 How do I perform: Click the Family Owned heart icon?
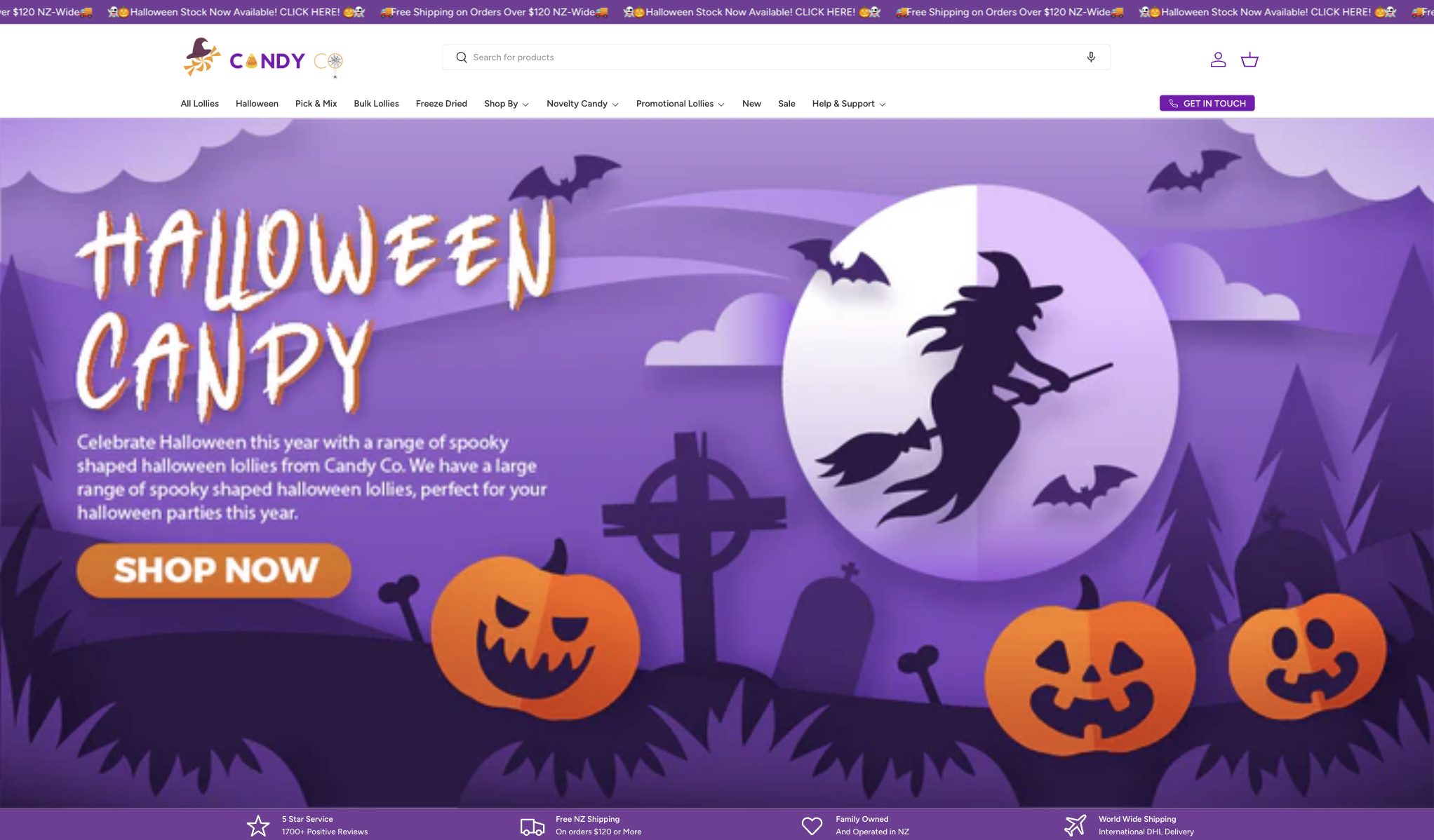(812, 825)
